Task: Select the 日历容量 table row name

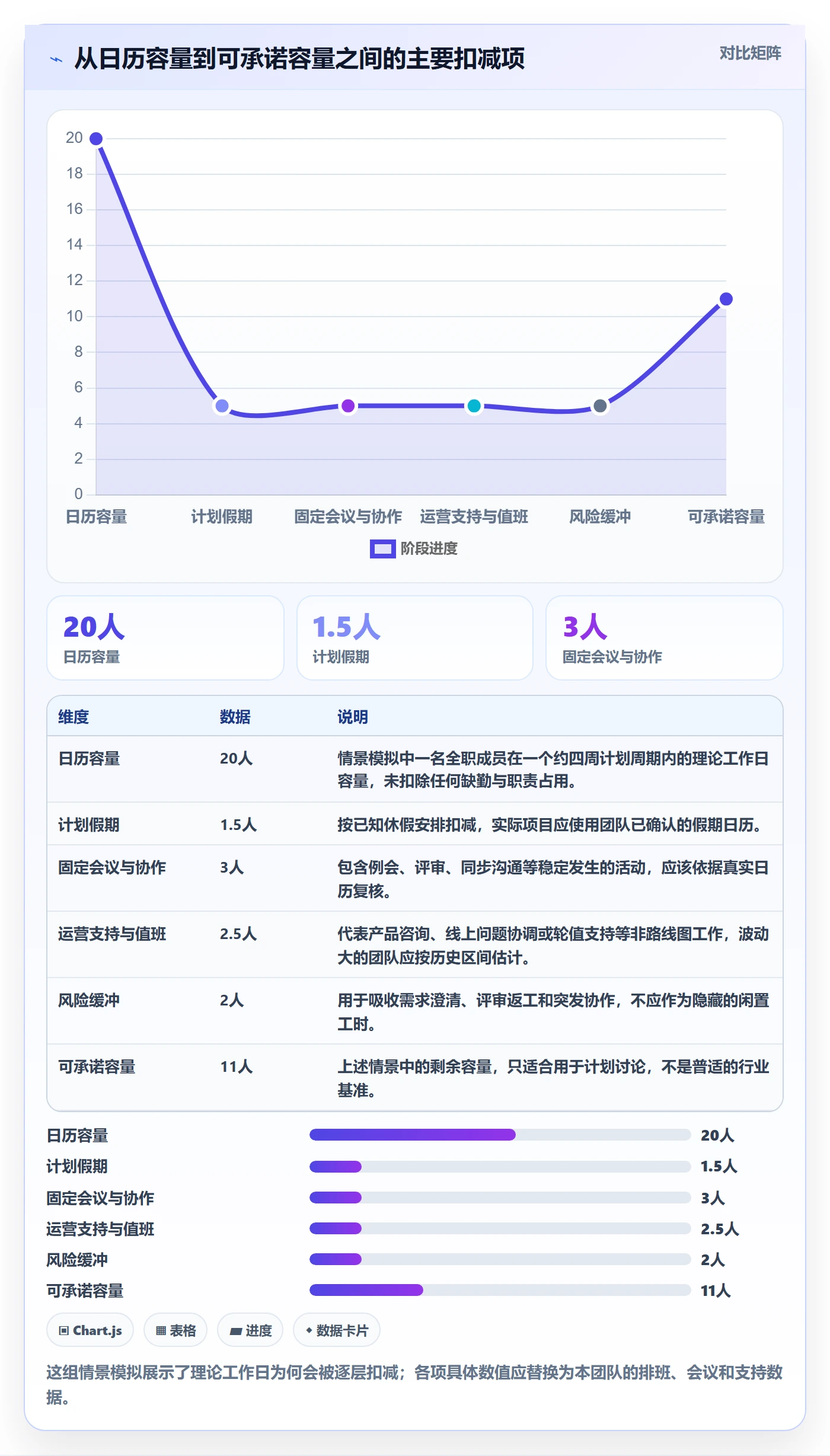Action: click(x=89, y=758)
